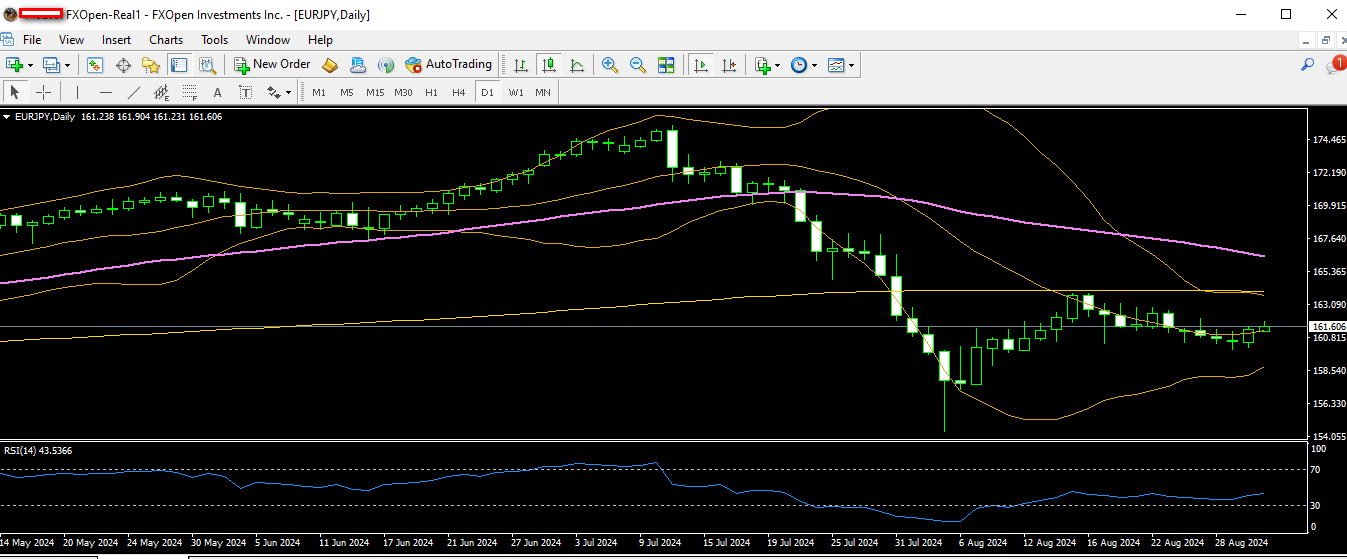This screenshot has height=559, width=1347.
Task: Select the Vertical Line tool
Action: pos(77,92)
